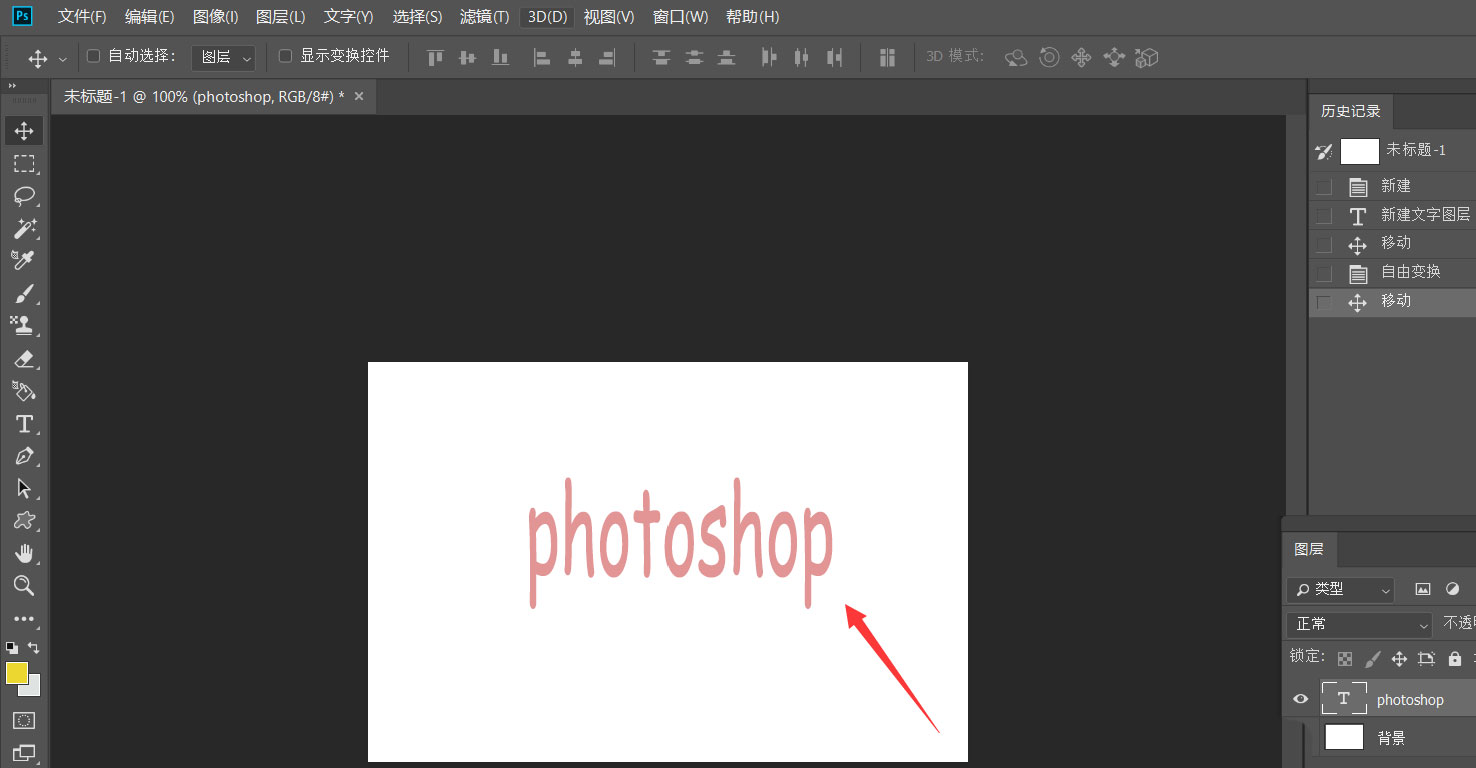Viewport: 1476px width, 768px height.
Task: Open the 编辑(E) menu
Action: [150, 17]
